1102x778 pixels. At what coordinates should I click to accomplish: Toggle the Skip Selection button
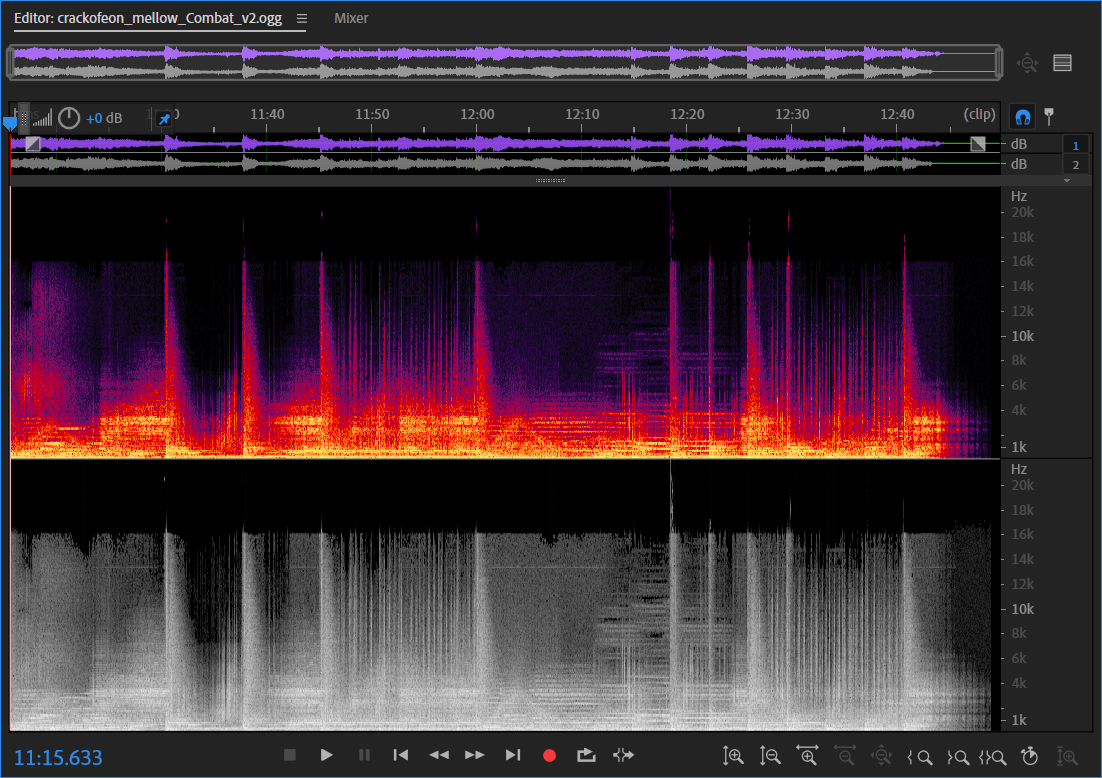click(x=623, y=756)
